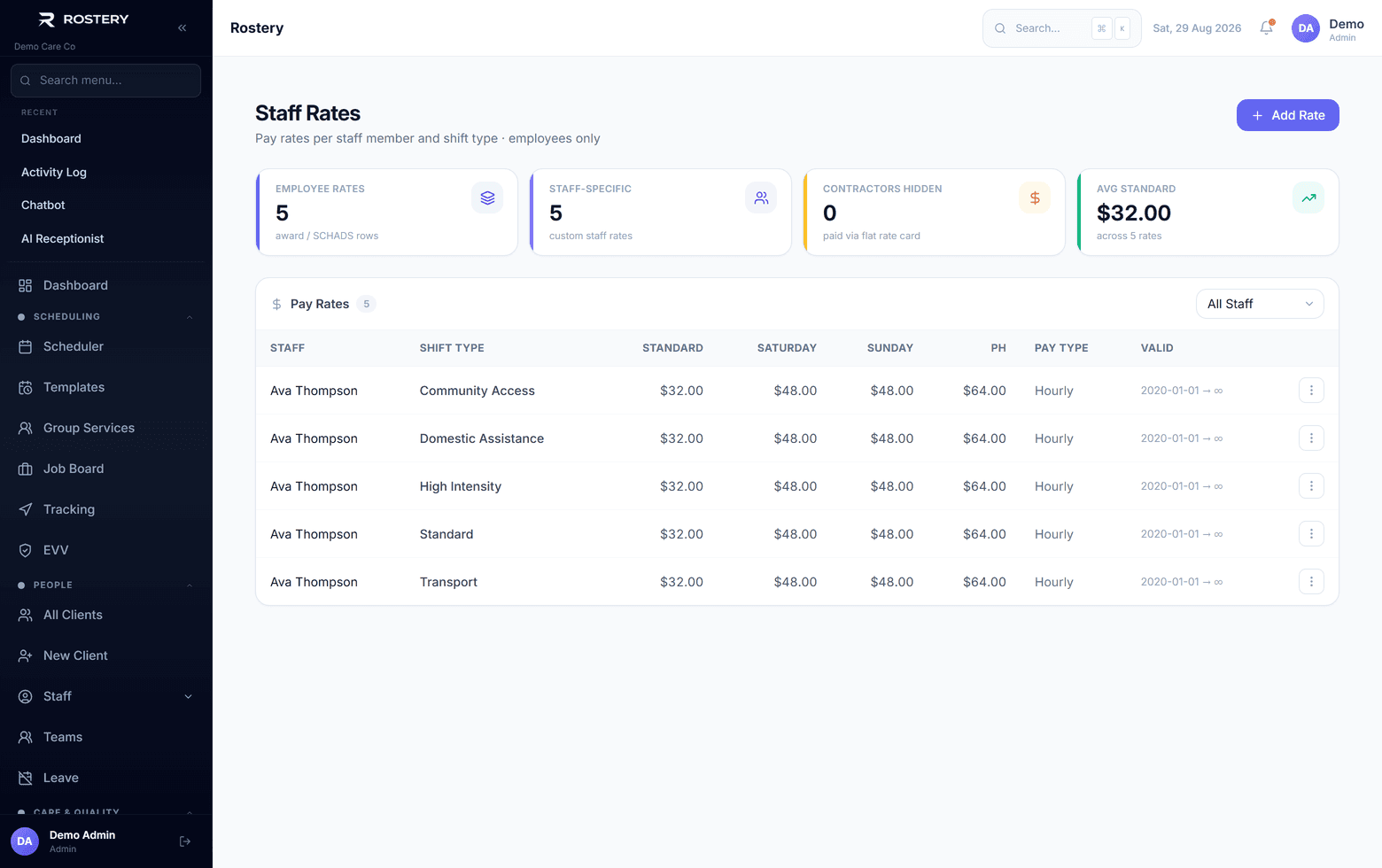Open the notifications bell
Image resolution: width=1382 pixels, height=868 pixels.
1267,28
